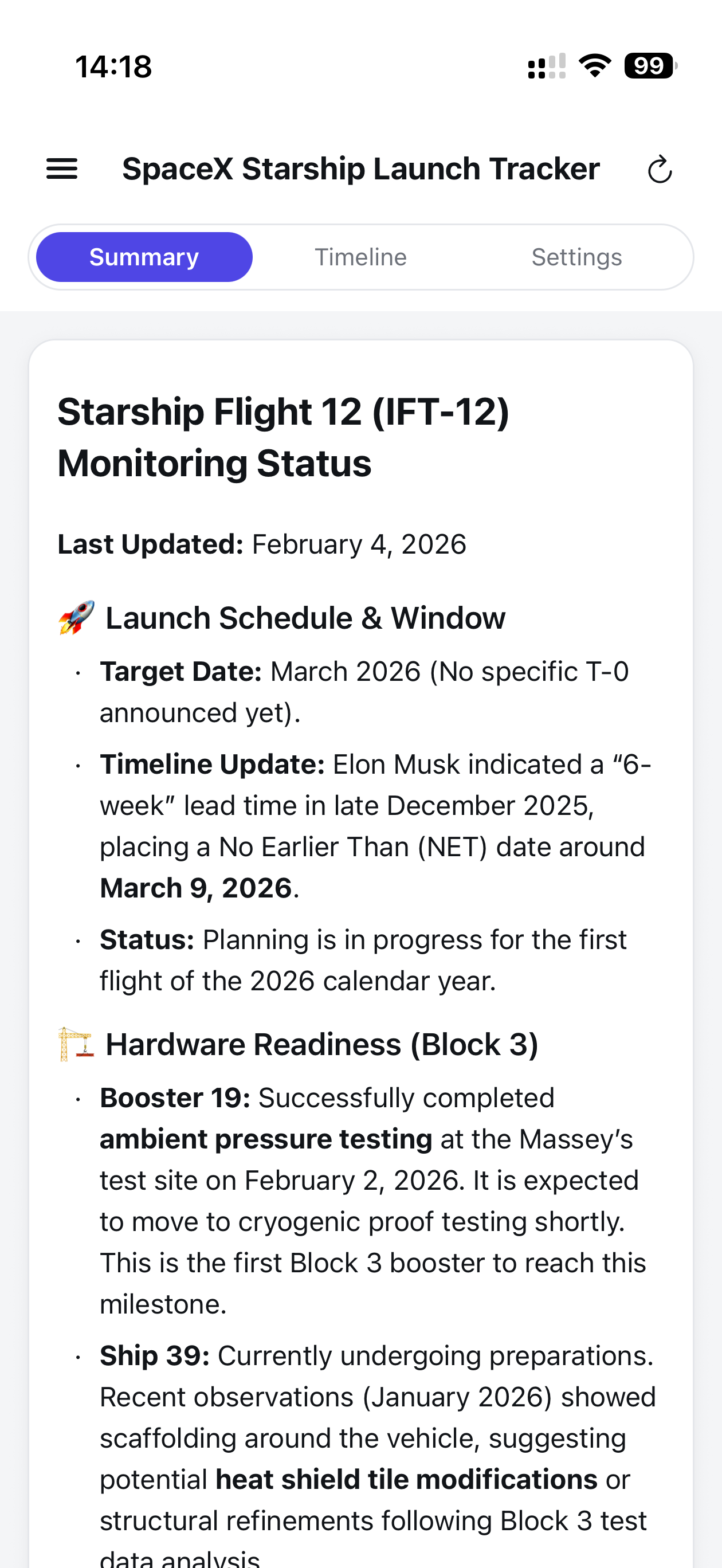Open the hamburger navigation menu
Screen dimensions: 722x1568
coord(61,168)
